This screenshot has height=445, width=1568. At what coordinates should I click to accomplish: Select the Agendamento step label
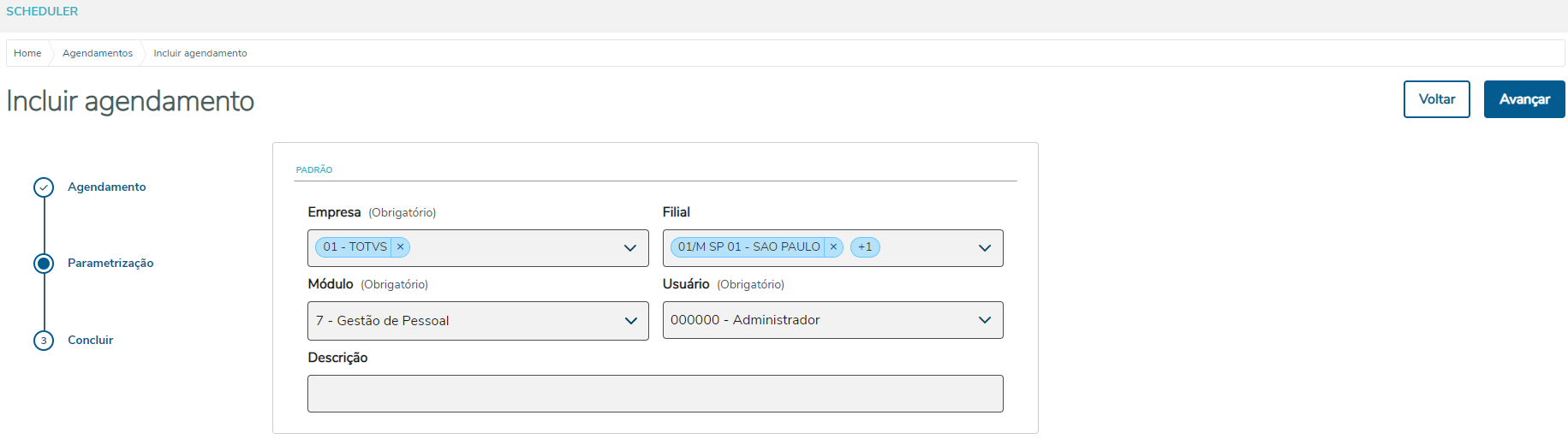(x=107, y=187)
